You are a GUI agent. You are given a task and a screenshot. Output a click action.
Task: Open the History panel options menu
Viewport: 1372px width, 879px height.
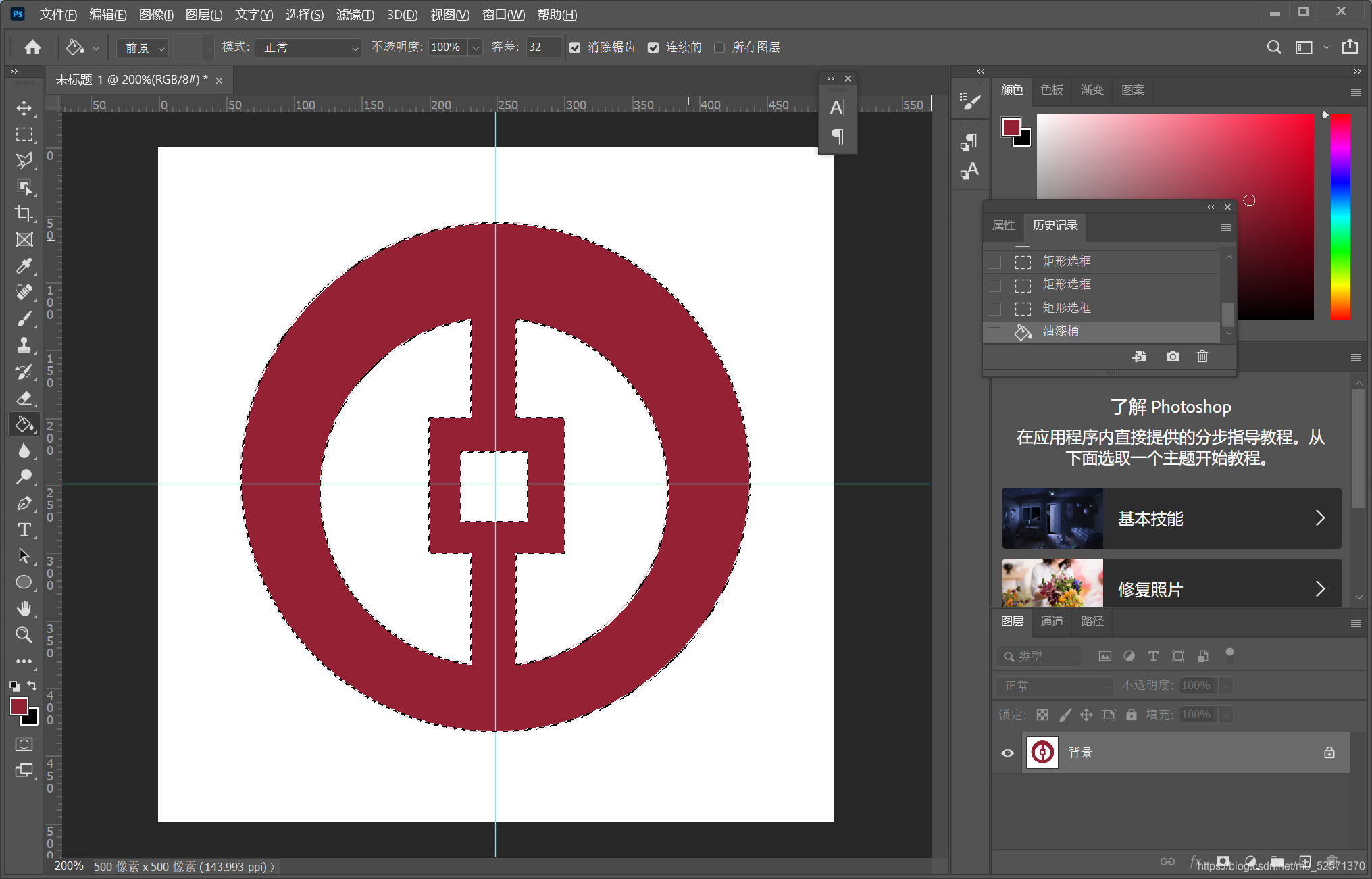(x=1225, y=227)
